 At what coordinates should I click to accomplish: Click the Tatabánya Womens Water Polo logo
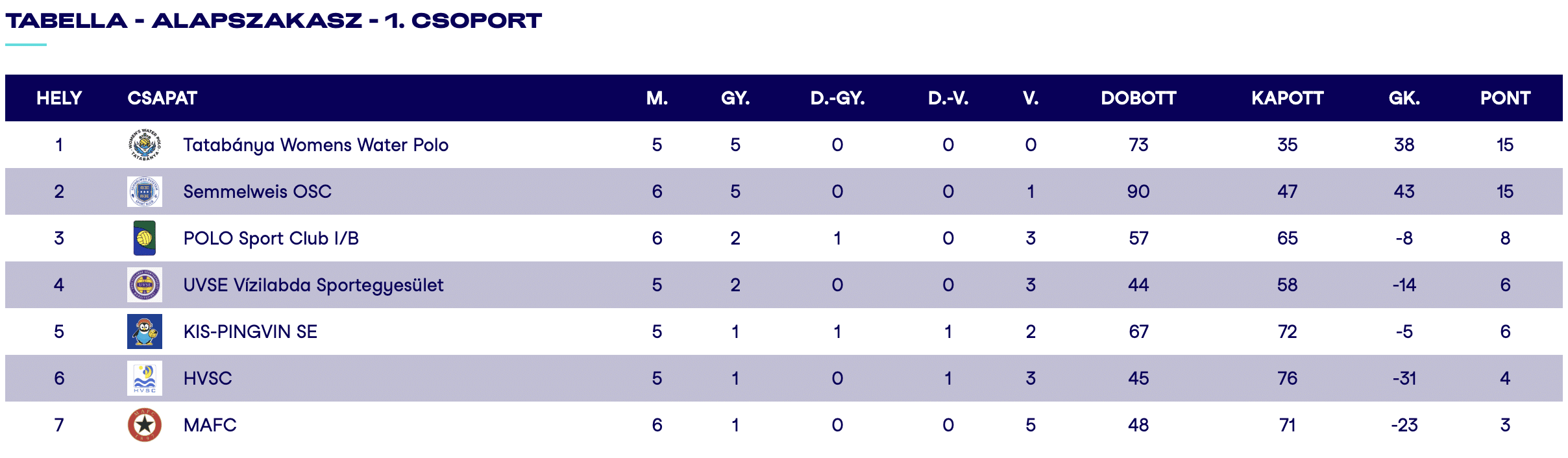[x=144, y=145]
